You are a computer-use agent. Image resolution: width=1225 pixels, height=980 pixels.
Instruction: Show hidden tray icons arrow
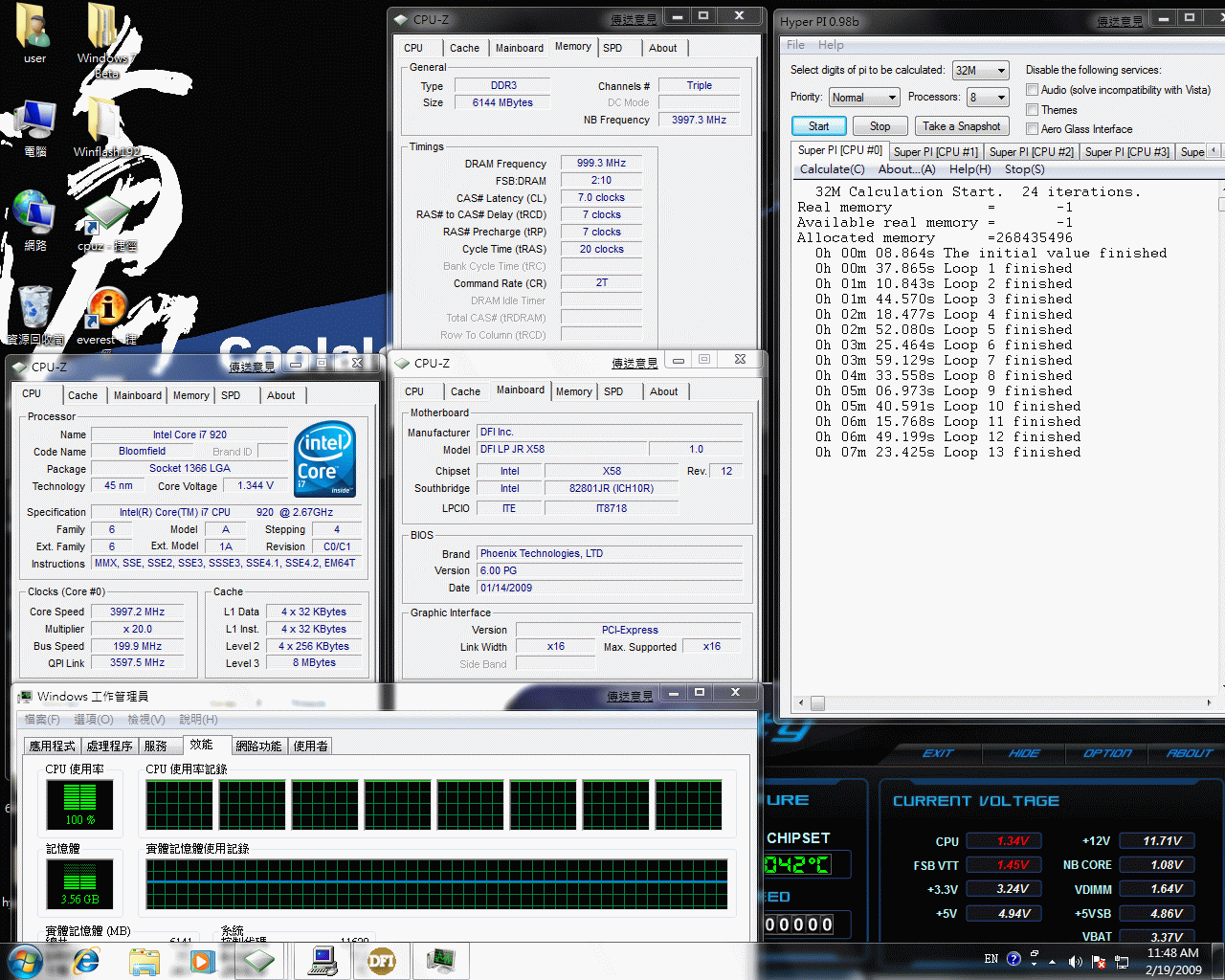point(1053,961)
